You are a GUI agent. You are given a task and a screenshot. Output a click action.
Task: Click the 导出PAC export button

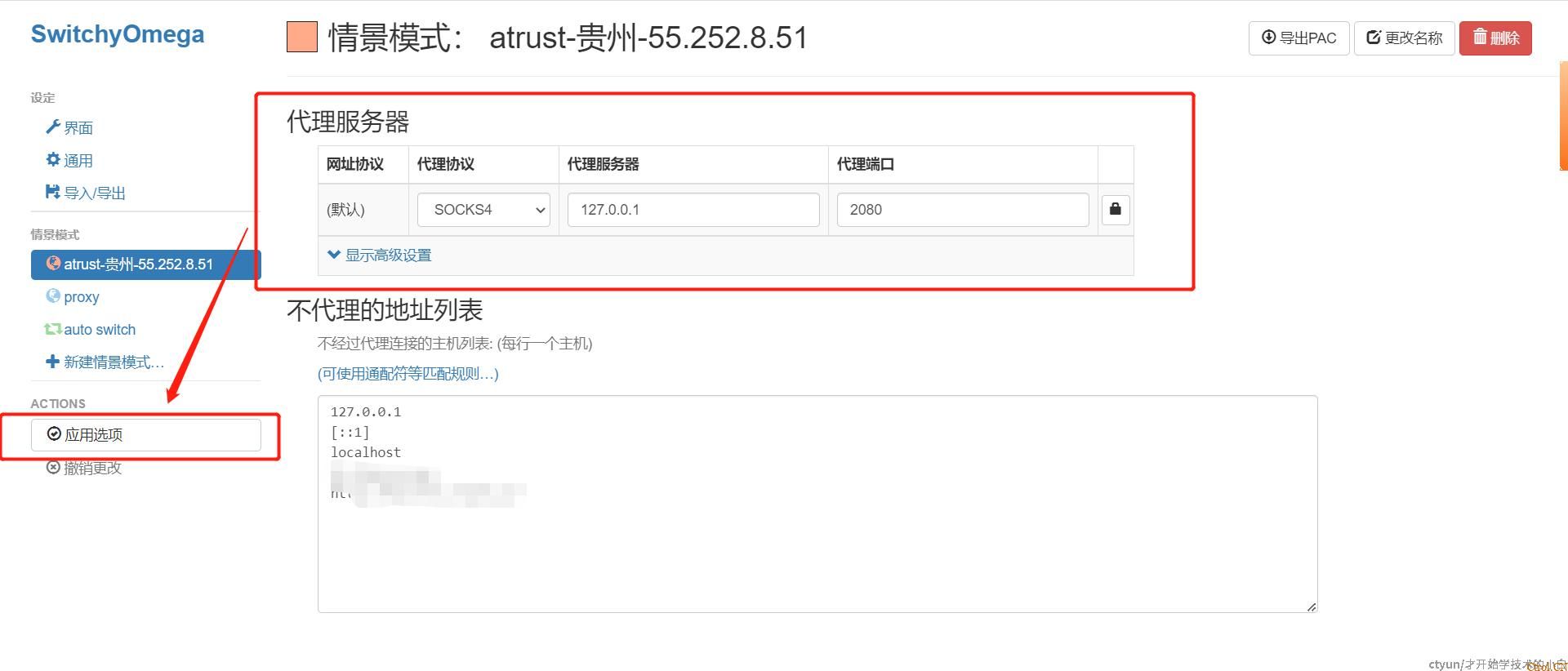coord(1298,38)
